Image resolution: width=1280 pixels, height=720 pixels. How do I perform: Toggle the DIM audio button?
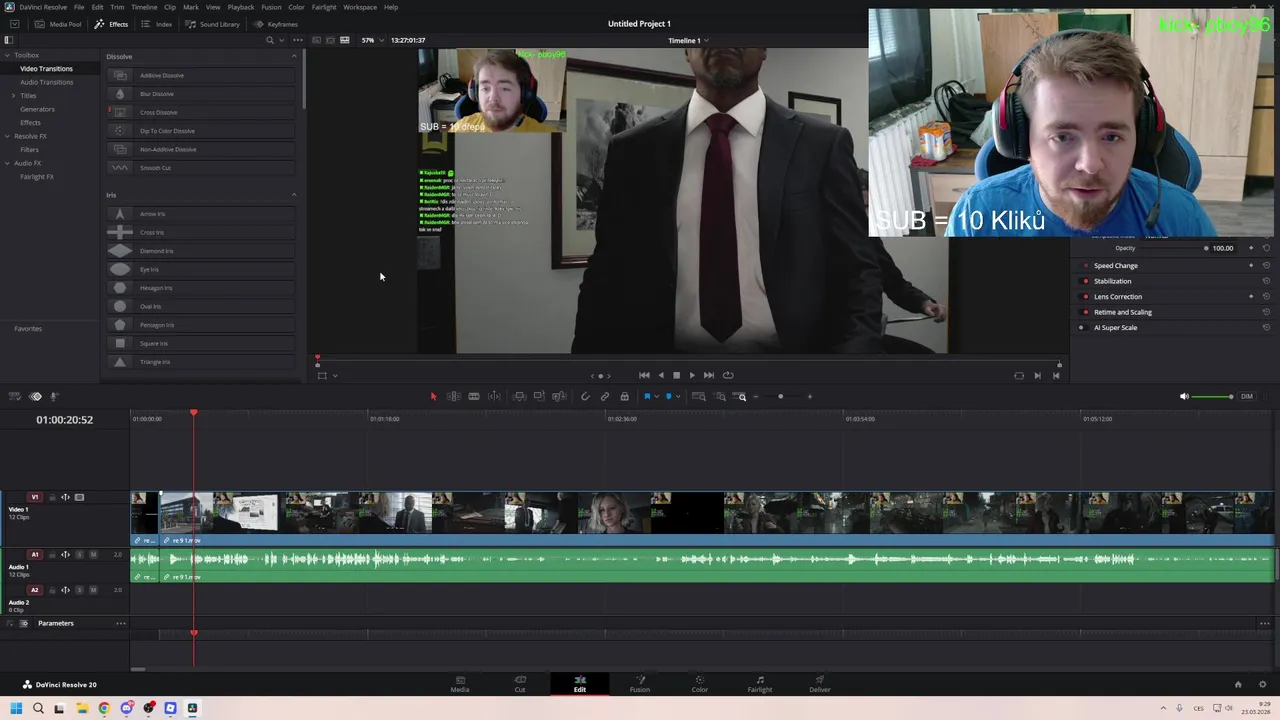point(1247,396)
